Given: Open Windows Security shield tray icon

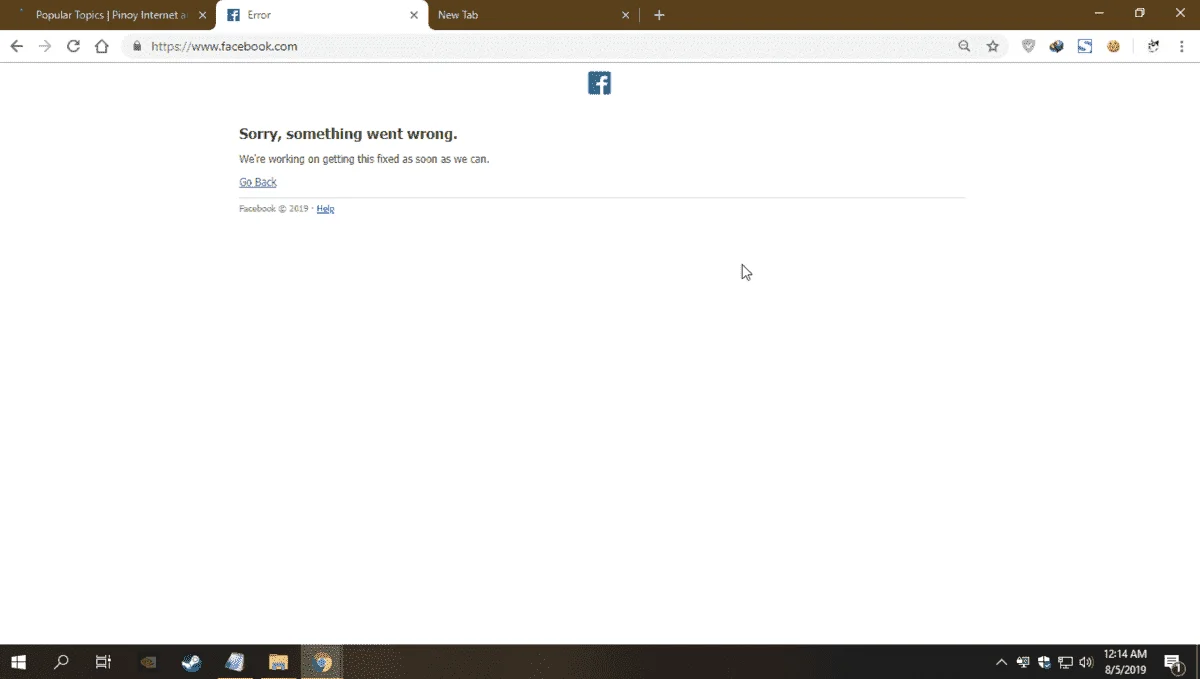Looking at the screenshot, I should (x=1044, y=662).
